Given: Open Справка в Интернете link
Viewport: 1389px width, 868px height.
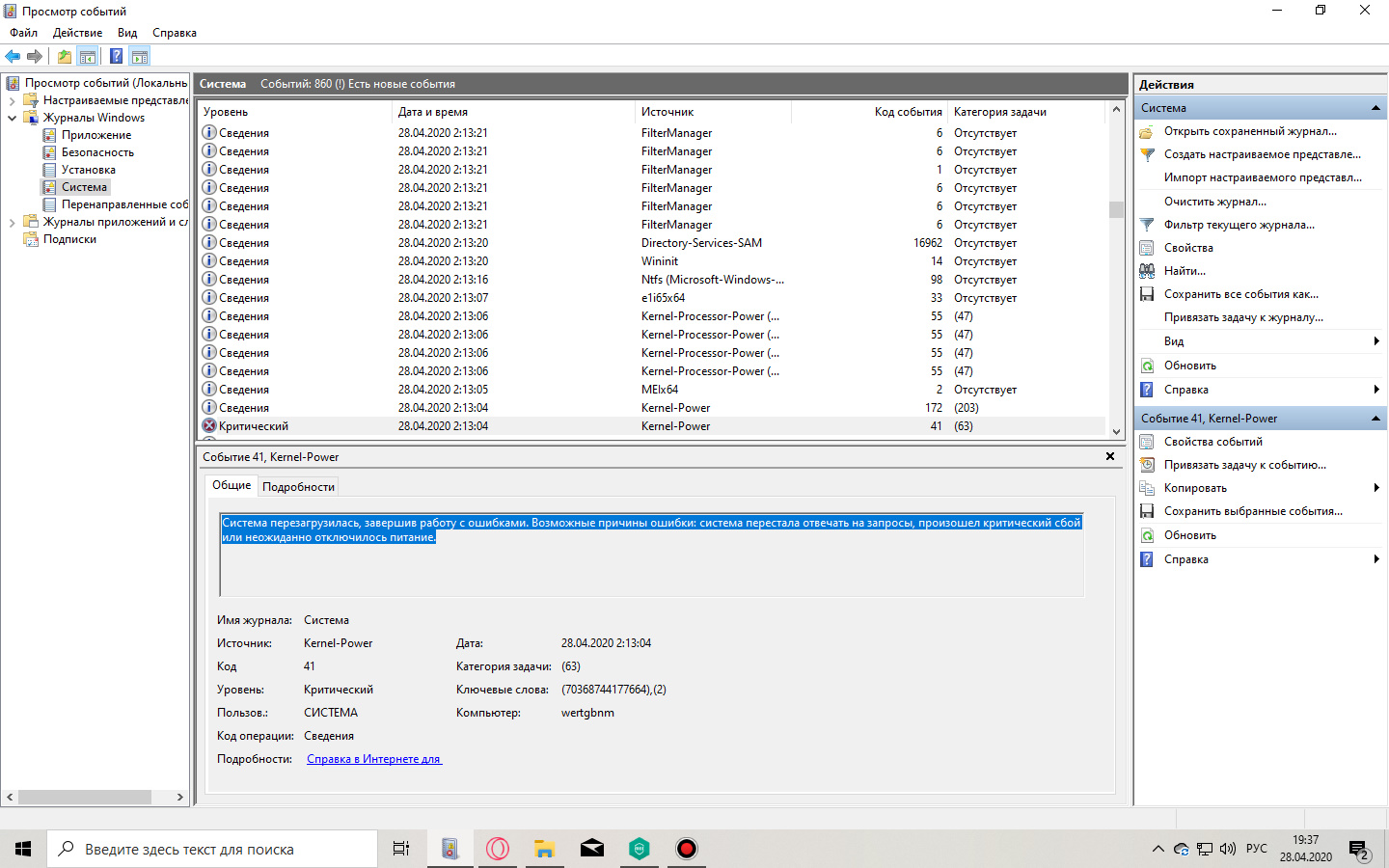Looking at the screenshot, I should pos(374,759).
